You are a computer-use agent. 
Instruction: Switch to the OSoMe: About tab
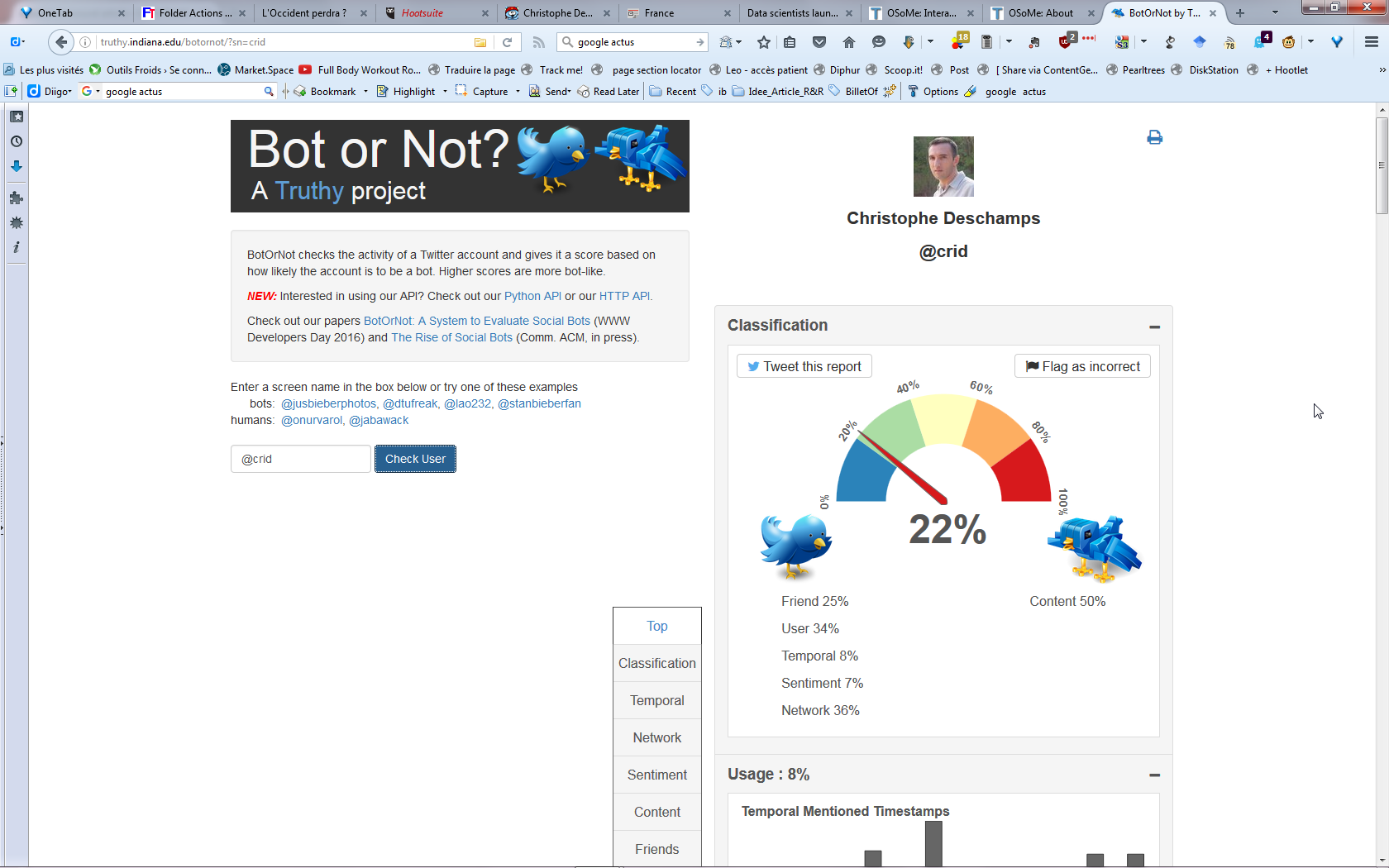1043,13
